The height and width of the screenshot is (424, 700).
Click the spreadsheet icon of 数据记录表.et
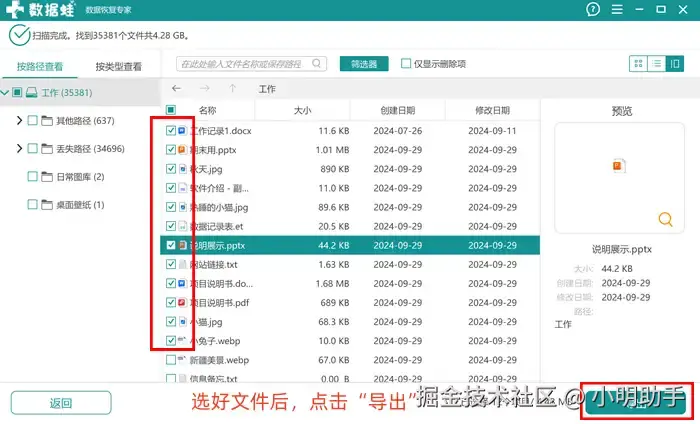pyautogui.click(x=182, y=226)
